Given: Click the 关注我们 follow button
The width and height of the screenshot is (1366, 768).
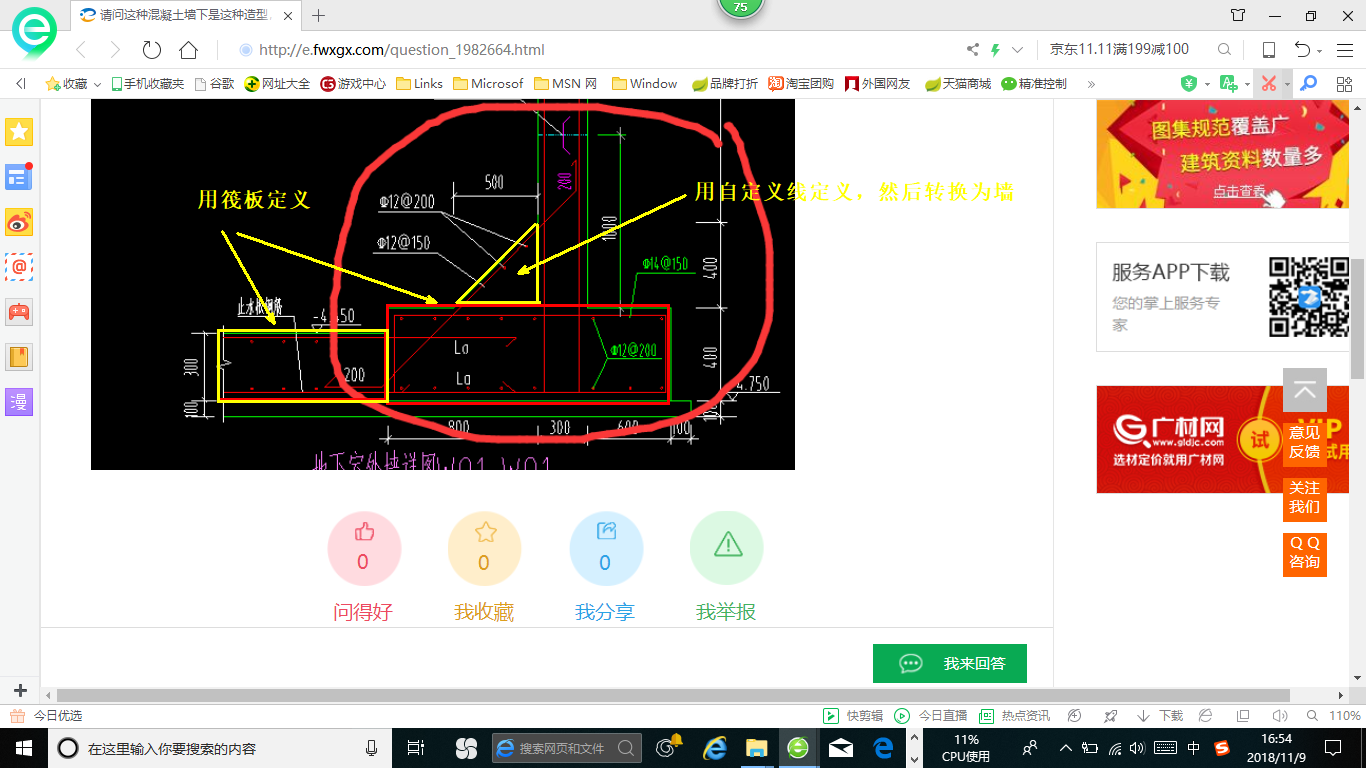Looking at the screenshot, I should point(1305,497).
